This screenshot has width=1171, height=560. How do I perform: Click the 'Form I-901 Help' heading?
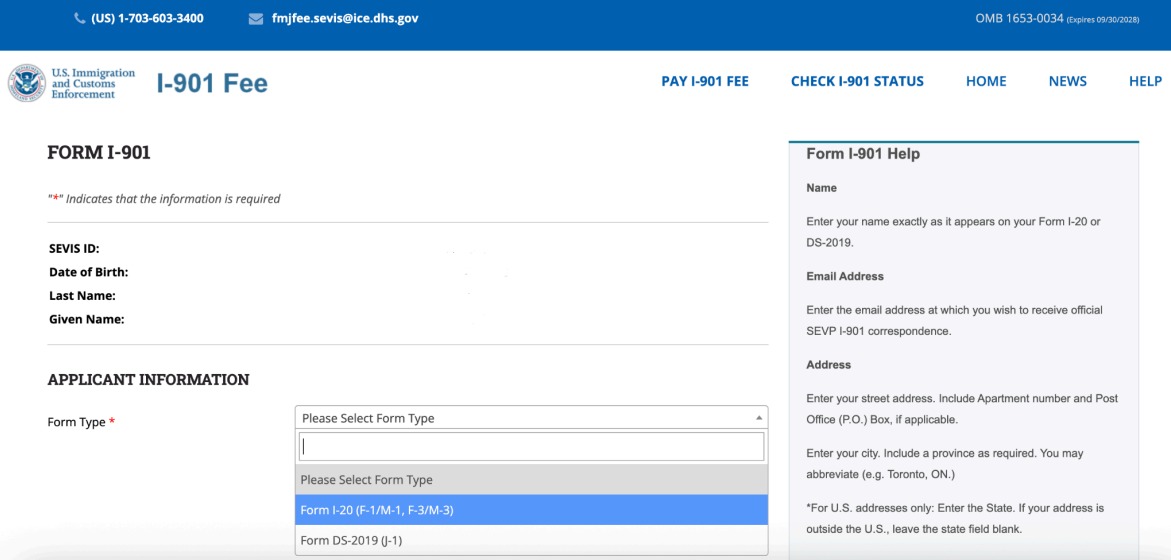pos(863,155)
